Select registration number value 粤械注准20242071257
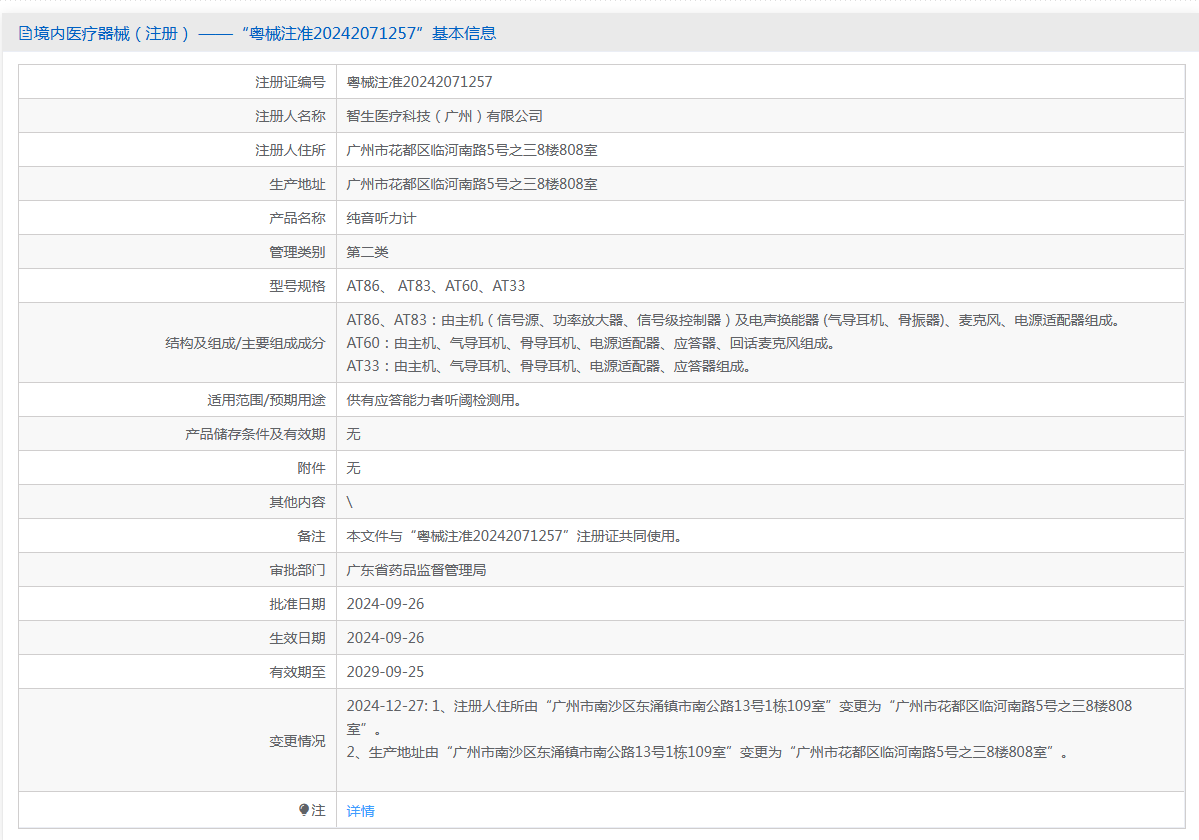The width and height of the screenshot is (1199, 840). (419, 82)
